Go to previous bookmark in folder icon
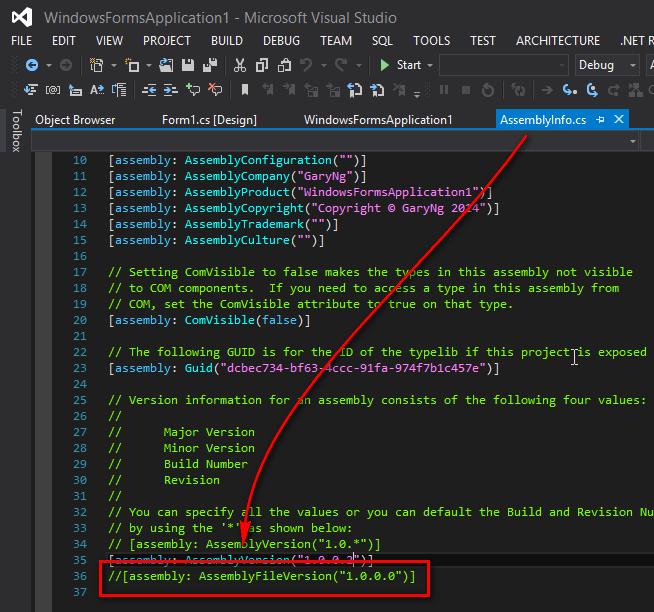The width and height of the screenshot is (654, 612). [312, 90]
